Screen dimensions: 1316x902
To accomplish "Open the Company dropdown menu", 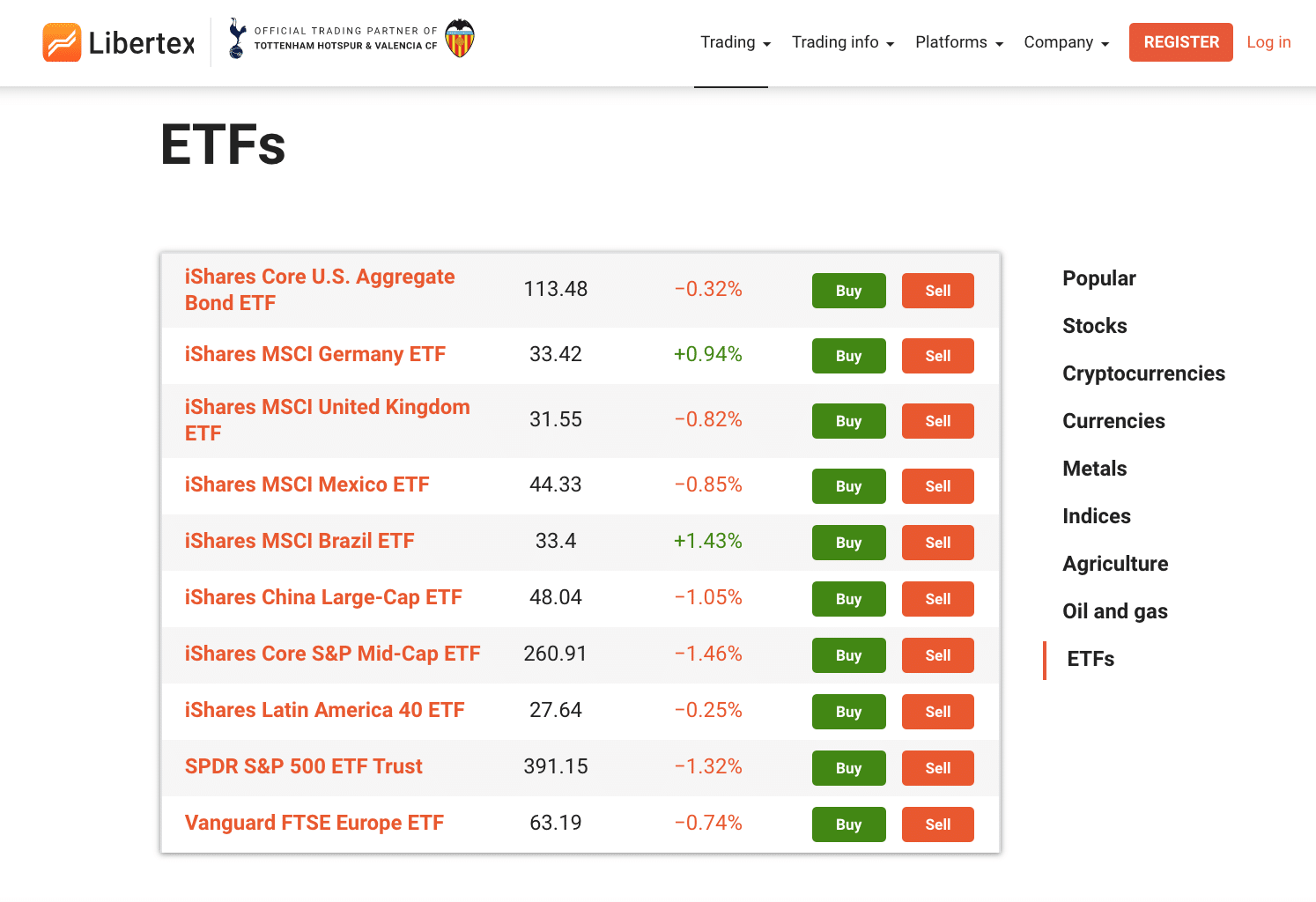I will 1067,42.
